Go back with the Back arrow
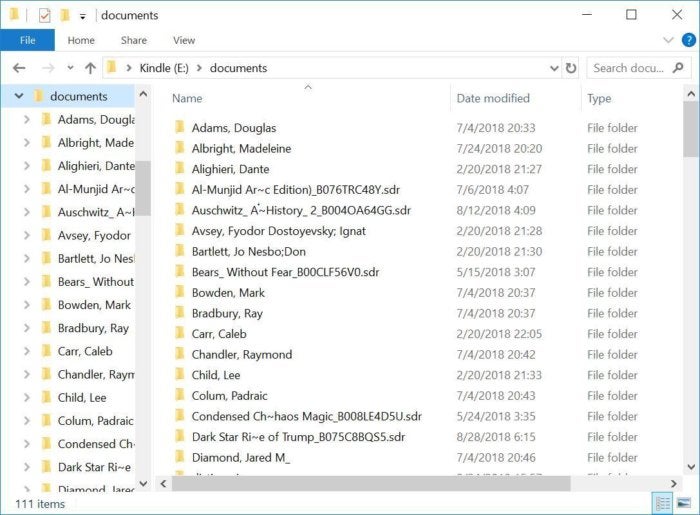Viewport: 700px width, 515px height. click(x=19, y=68)
